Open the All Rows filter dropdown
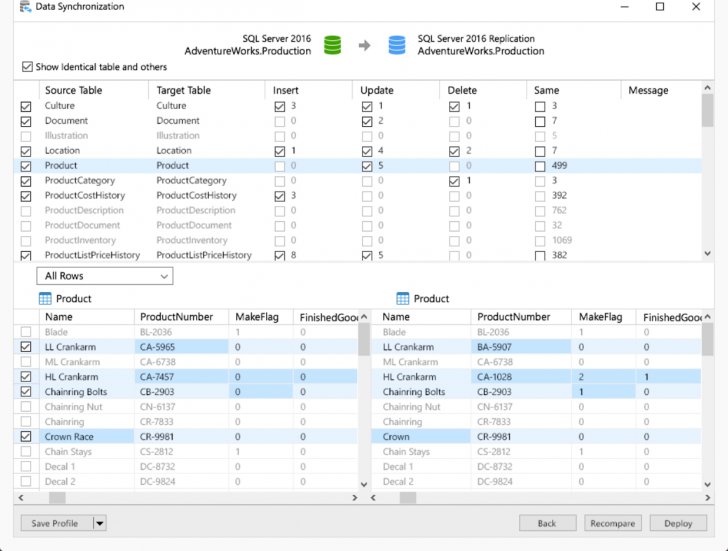Viewport: 728px width, 551px height. pos(105,276)
